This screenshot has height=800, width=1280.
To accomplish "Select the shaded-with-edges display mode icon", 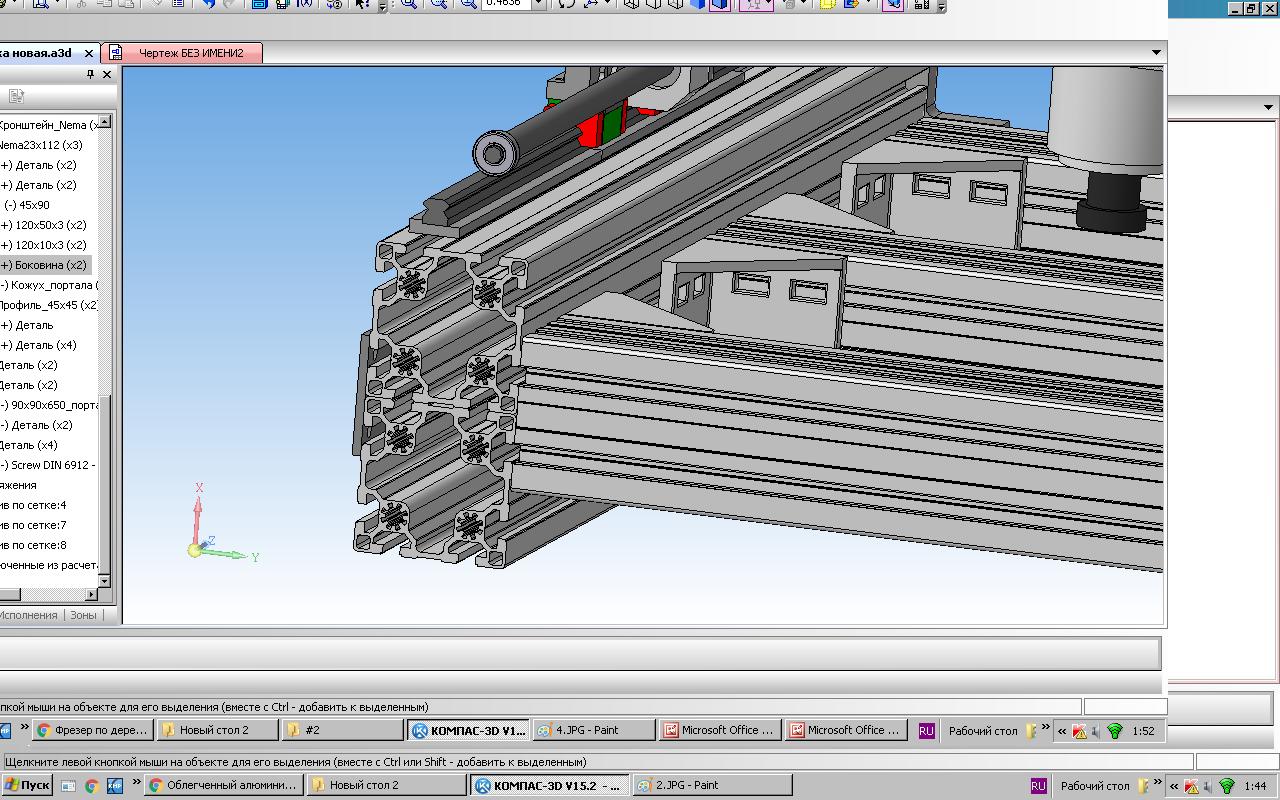I will pos(719,4).
